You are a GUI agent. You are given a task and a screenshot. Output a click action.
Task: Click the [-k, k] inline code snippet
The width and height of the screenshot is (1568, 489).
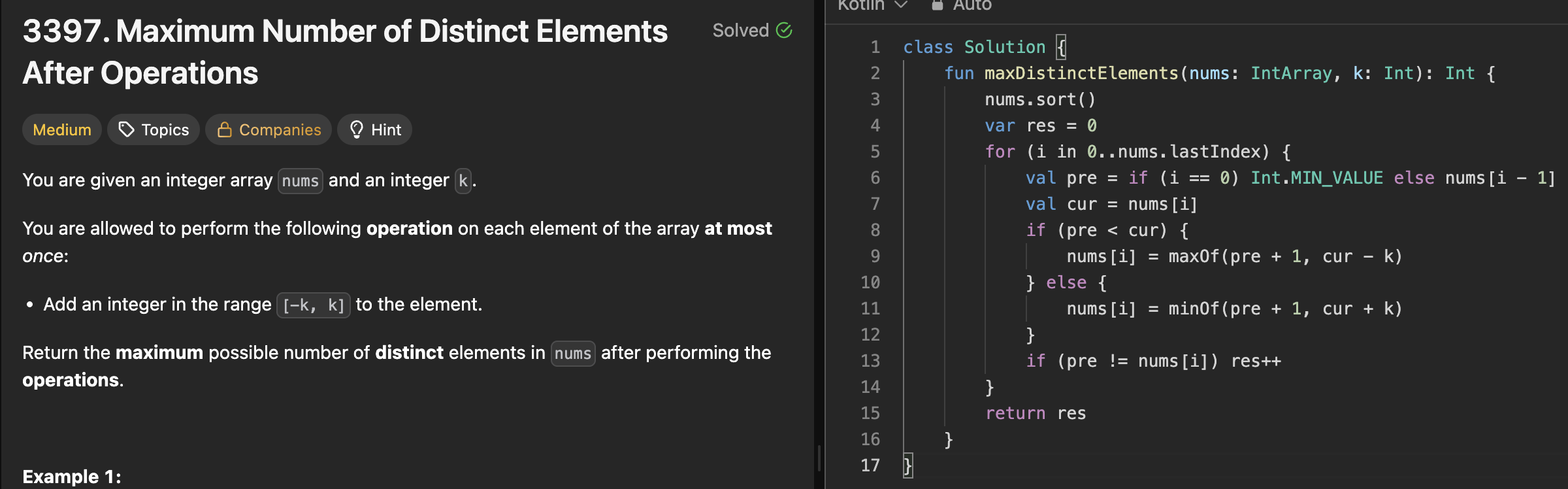[x=313, y=305]
